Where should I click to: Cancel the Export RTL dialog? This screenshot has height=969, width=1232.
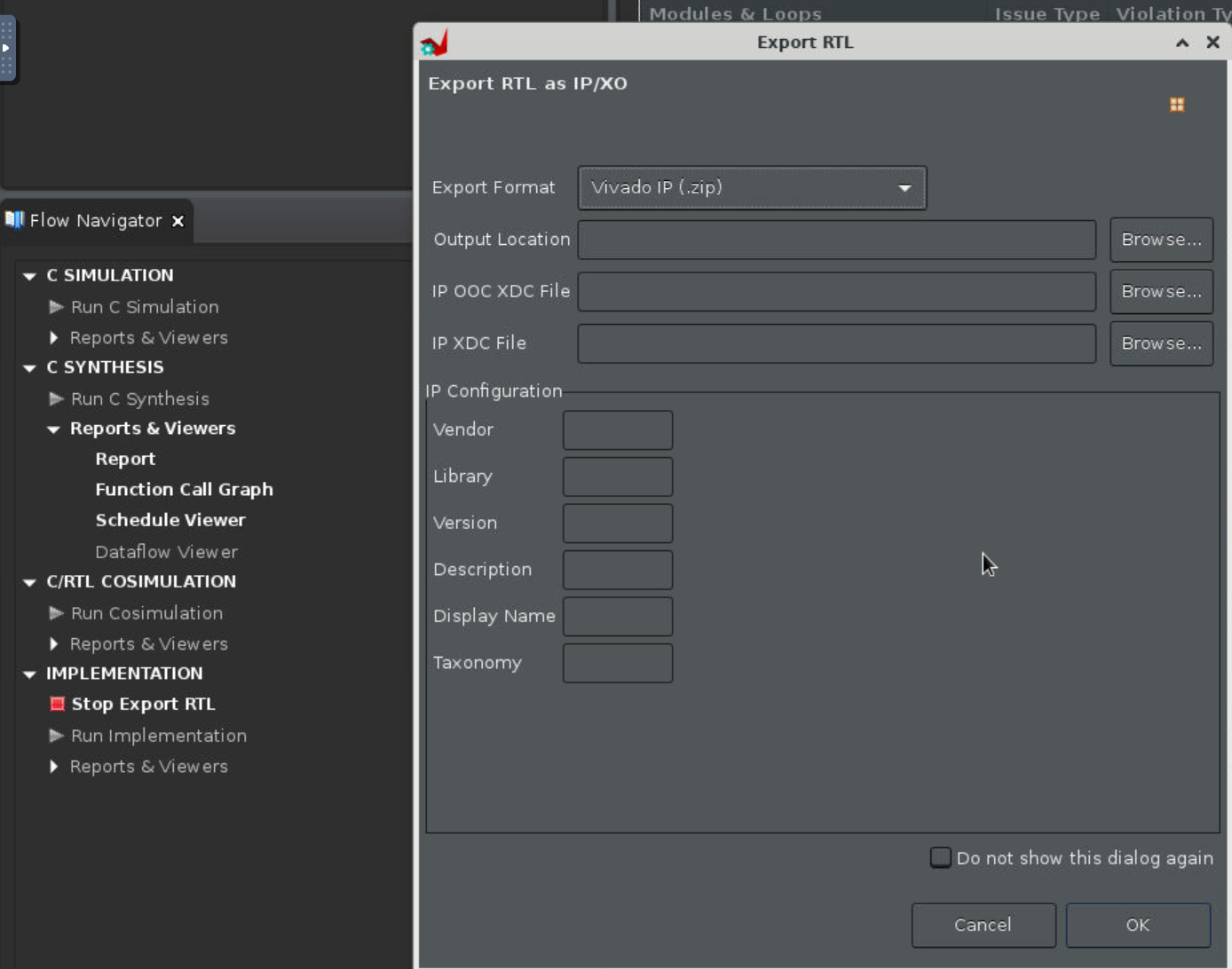click(983, 925)
